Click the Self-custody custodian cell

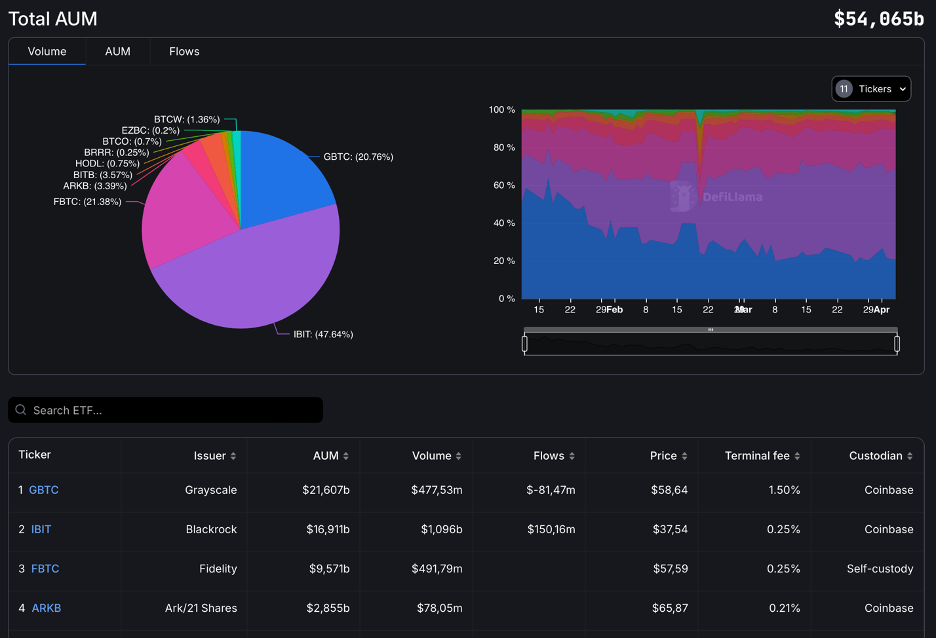(880, 569)
